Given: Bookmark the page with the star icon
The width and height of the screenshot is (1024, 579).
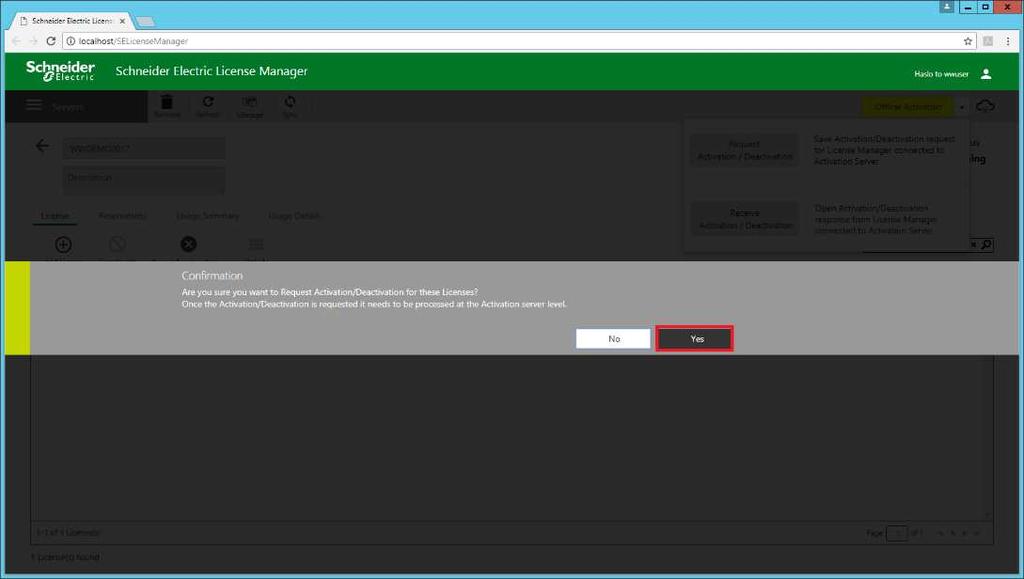Looking at the screenshot, I should (x=968, y=41).
